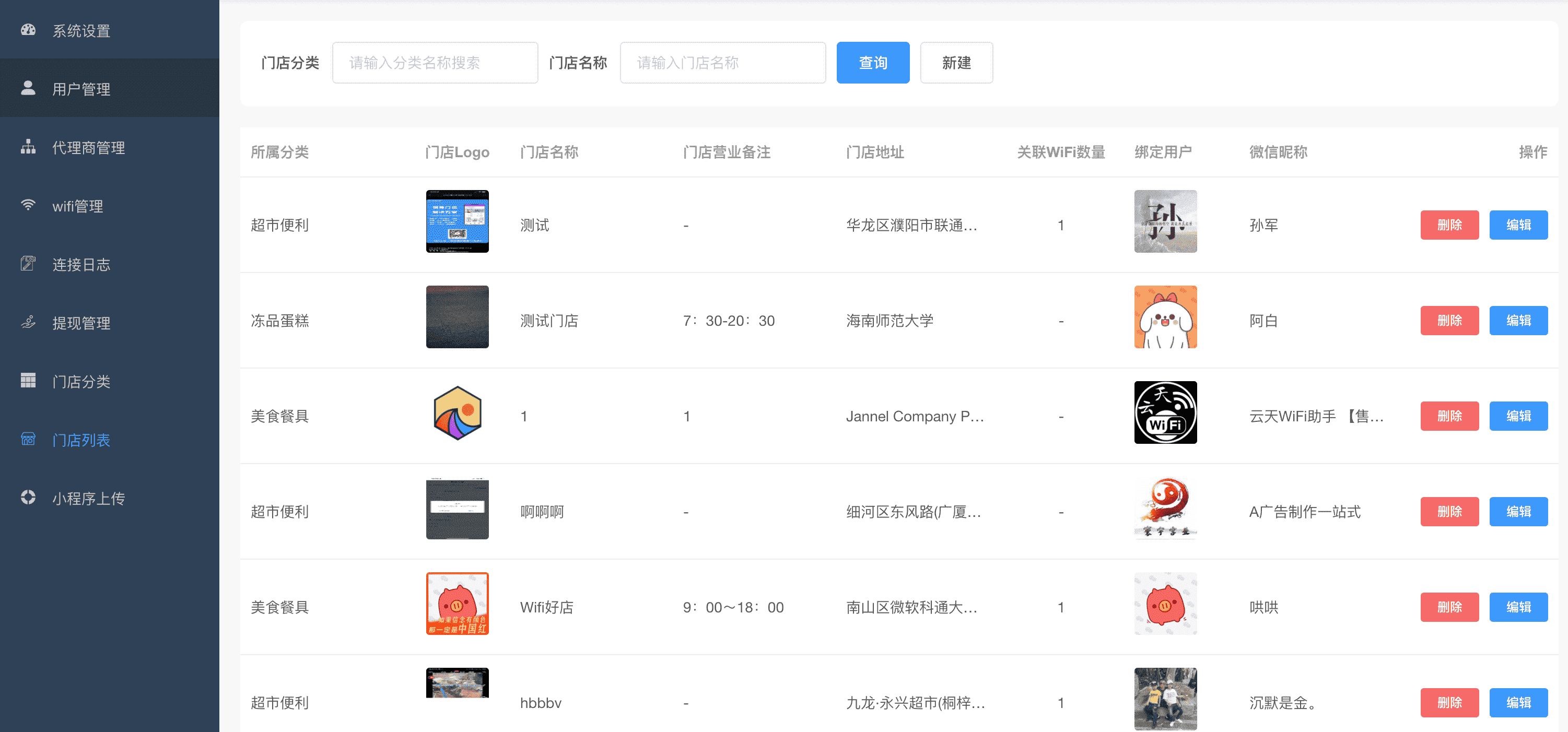1568x732 pixels.
Task: Open the hexagon logo of store 1
Action: point(457,412)
